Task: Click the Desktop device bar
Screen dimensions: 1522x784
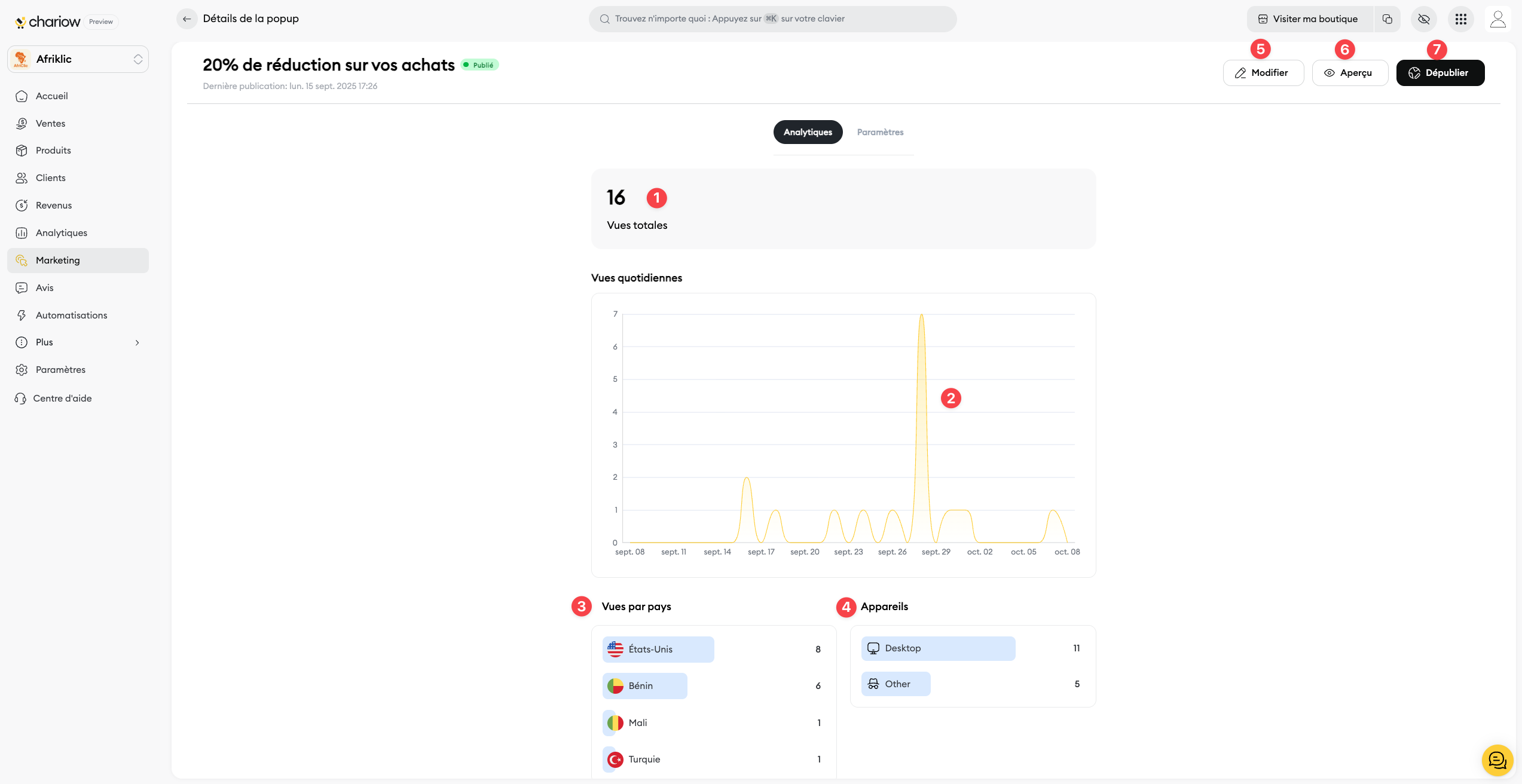Action: coord(937,648)
